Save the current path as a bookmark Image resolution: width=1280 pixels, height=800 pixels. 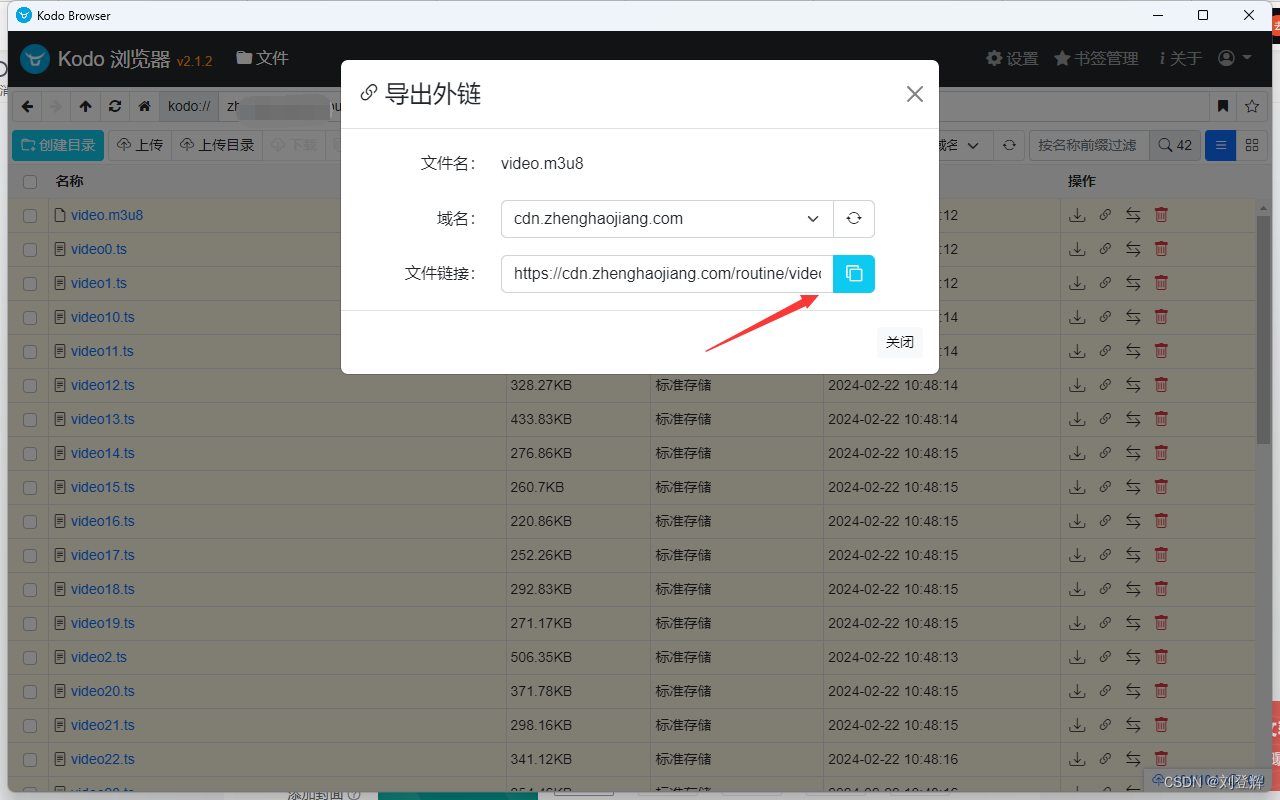point(1223,106)
